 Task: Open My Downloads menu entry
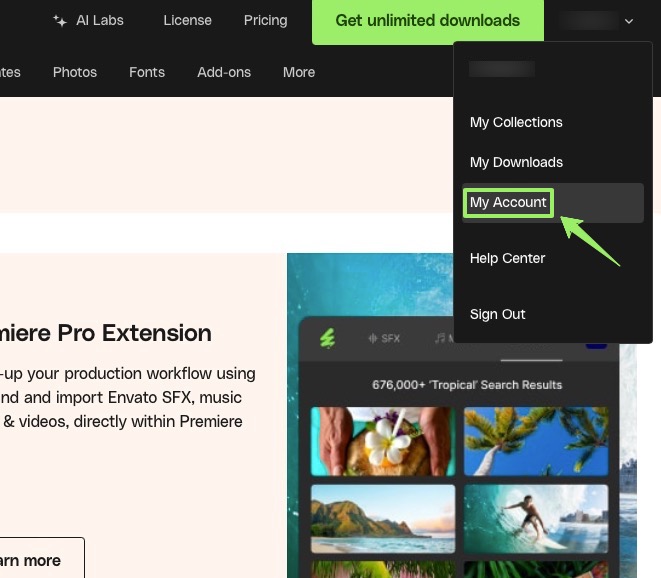(x=516, y=162)
